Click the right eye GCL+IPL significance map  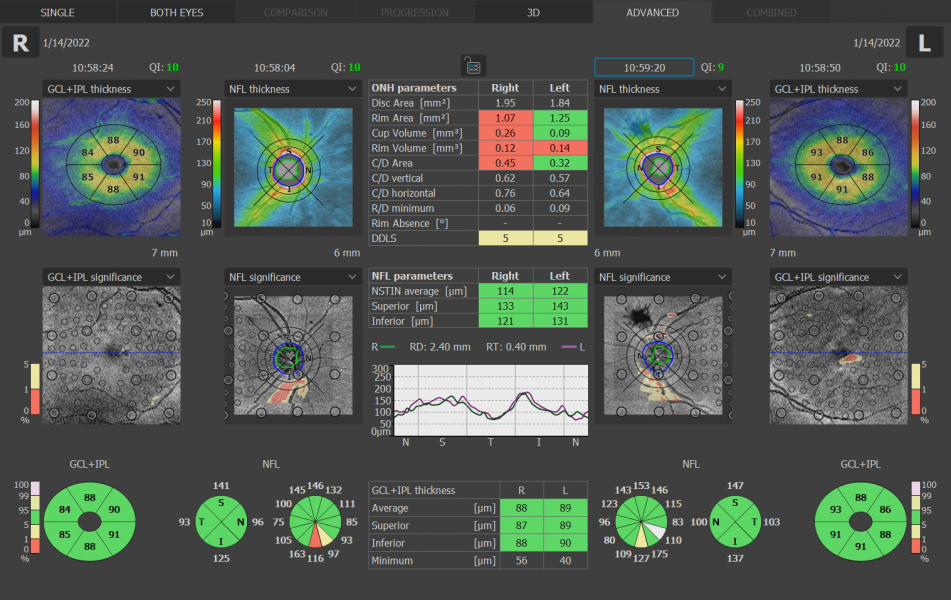pos(112,355)
